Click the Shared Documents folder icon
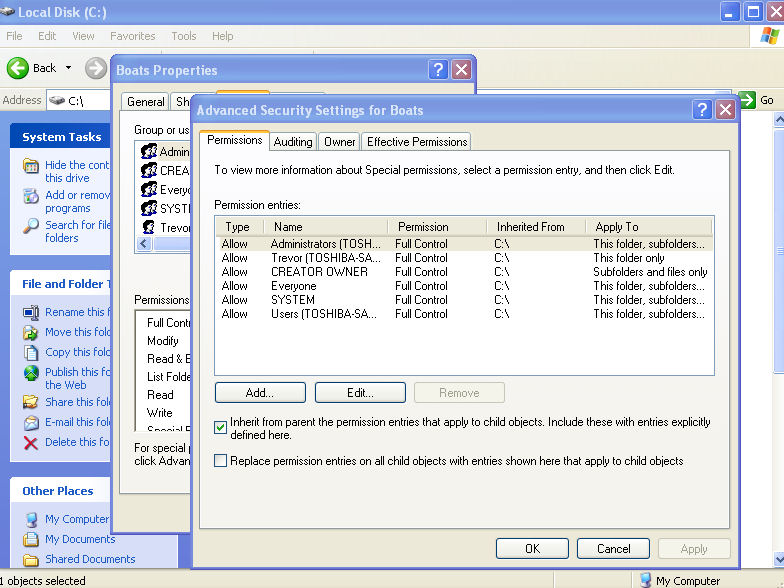 tap(31, 560)
